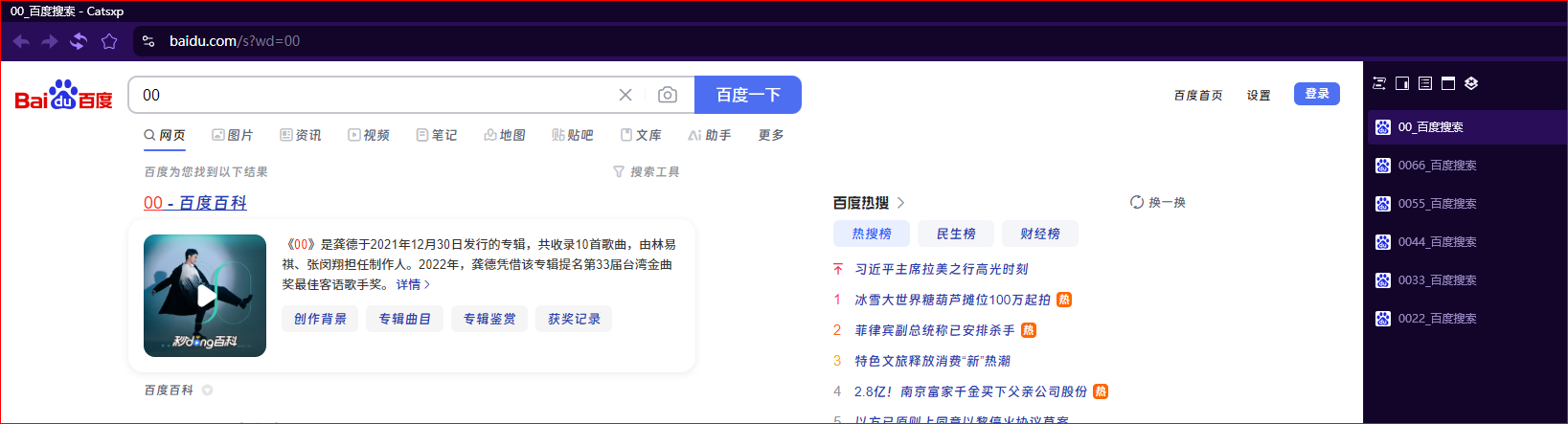Click the first sidebar toolbar icon with arrows
Screen dimensions: 1568x424
[x=1379, y=83]
